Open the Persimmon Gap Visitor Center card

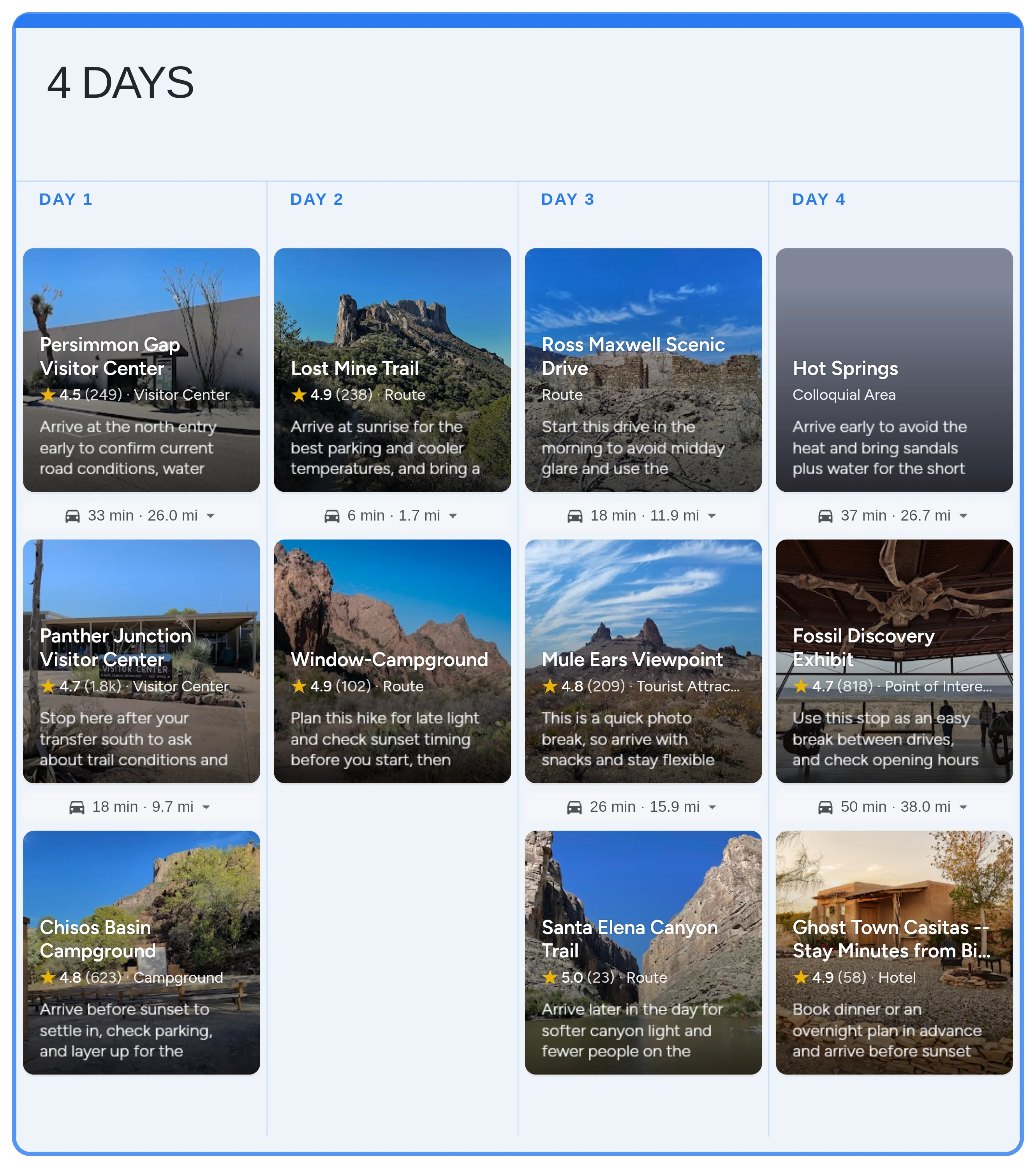pos(141,370)
